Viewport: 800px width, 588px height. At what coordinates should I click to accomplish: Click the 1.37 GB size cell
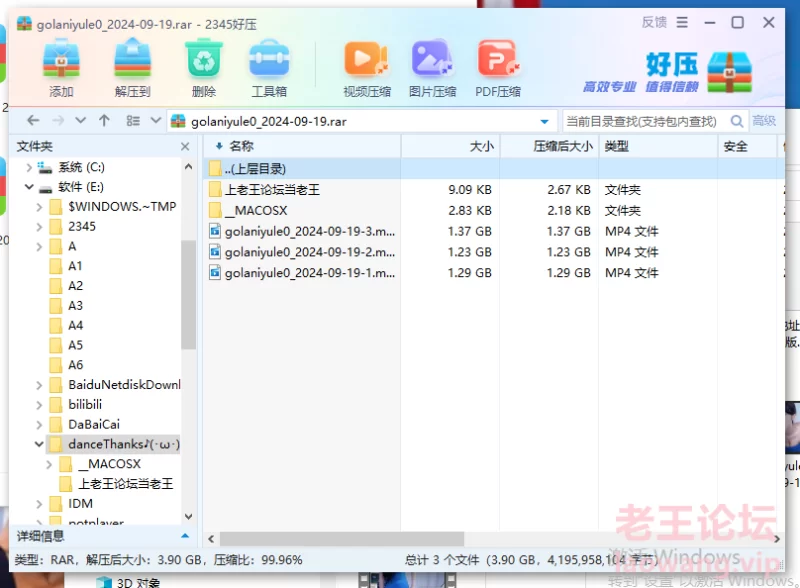coord(469,231)
